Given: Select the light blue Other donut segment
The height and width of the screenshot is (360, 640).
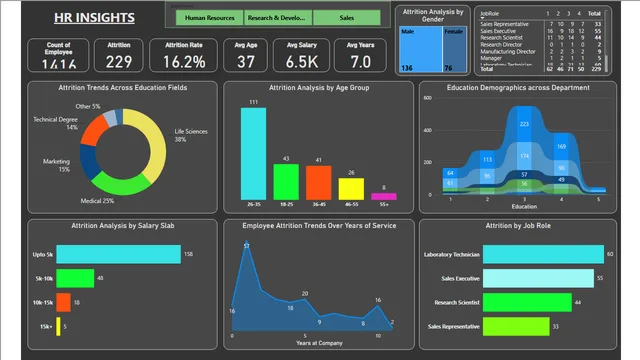Looking at the screenshot, I should coord(111,118).
